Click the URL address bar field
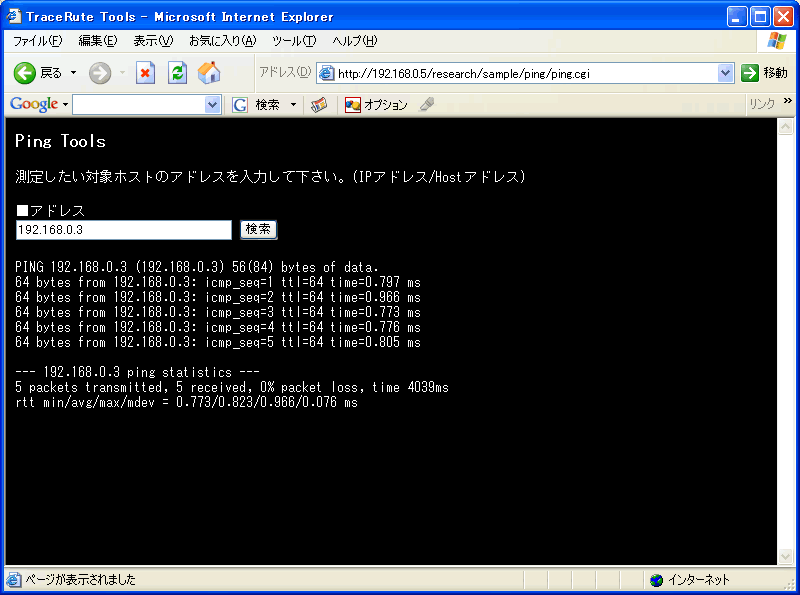The image size is (800, 595). [x=526, y=73]
